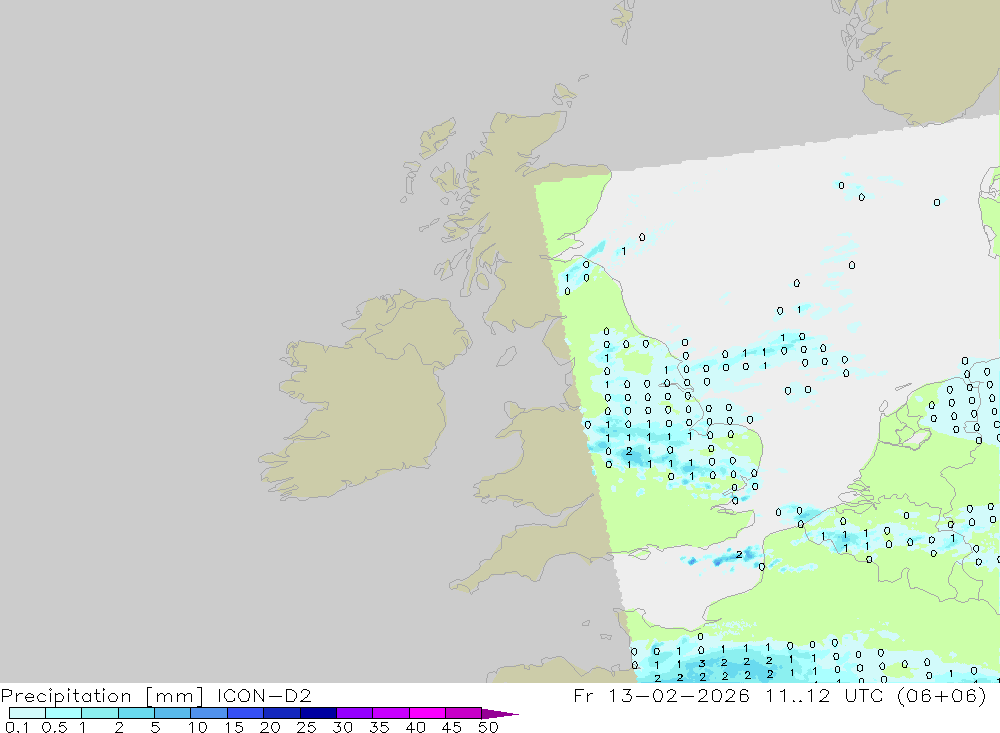The height and width of the screenshot is (733, 1000).
Task: Click the 45–50 mm legend color swatch
Action: point(464,713)
